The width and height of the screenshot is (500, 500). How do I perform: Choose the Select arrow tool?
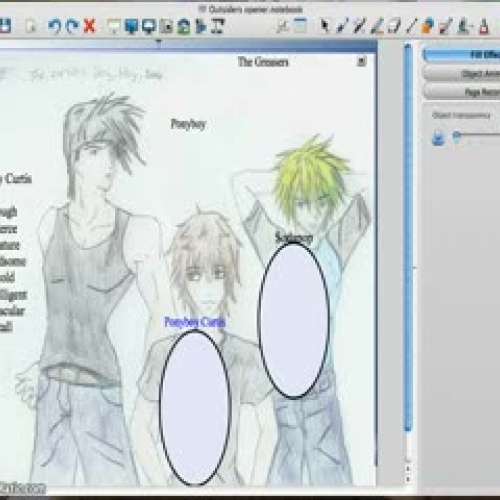pyautogui.click(x=324, y=26)
